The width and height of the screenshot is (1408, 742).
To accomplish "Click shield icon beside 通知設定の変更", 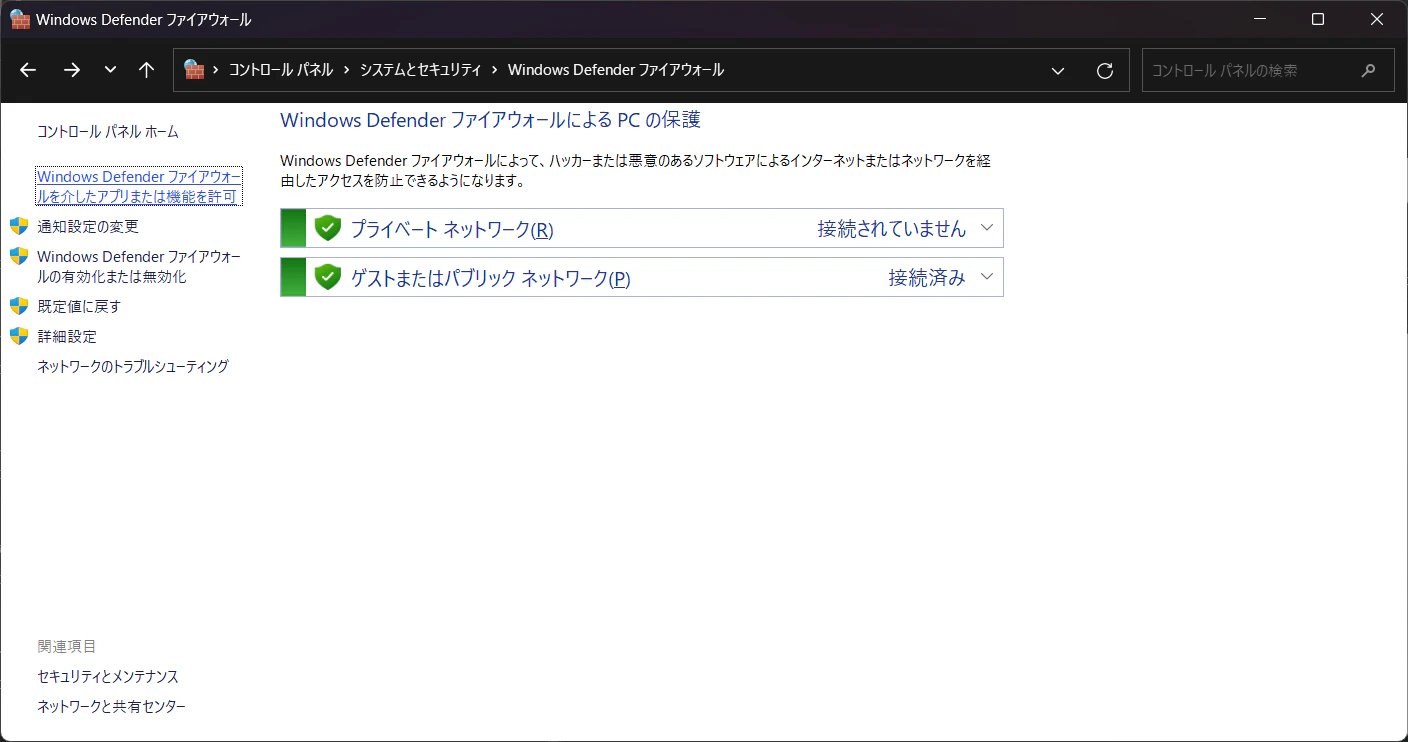I will pos(18,226).
